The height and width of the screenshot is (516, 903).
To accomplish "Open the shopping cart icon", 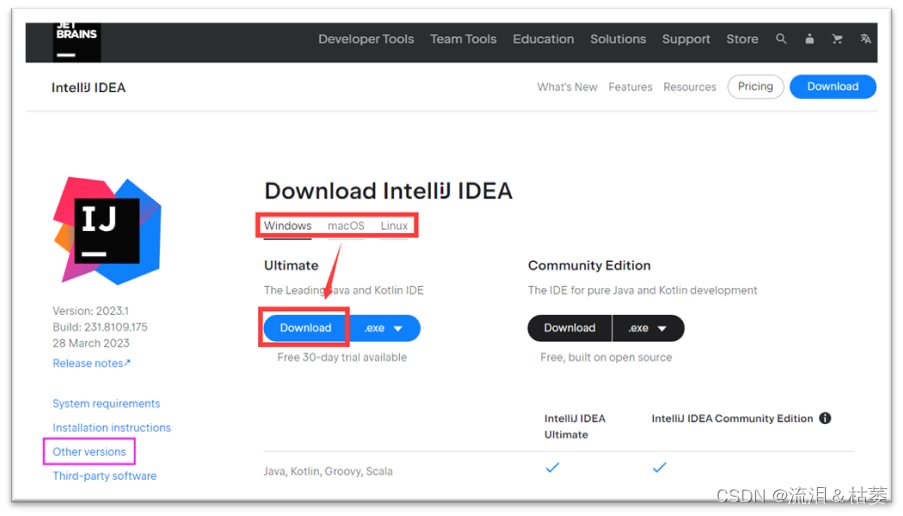I will 837,39.
